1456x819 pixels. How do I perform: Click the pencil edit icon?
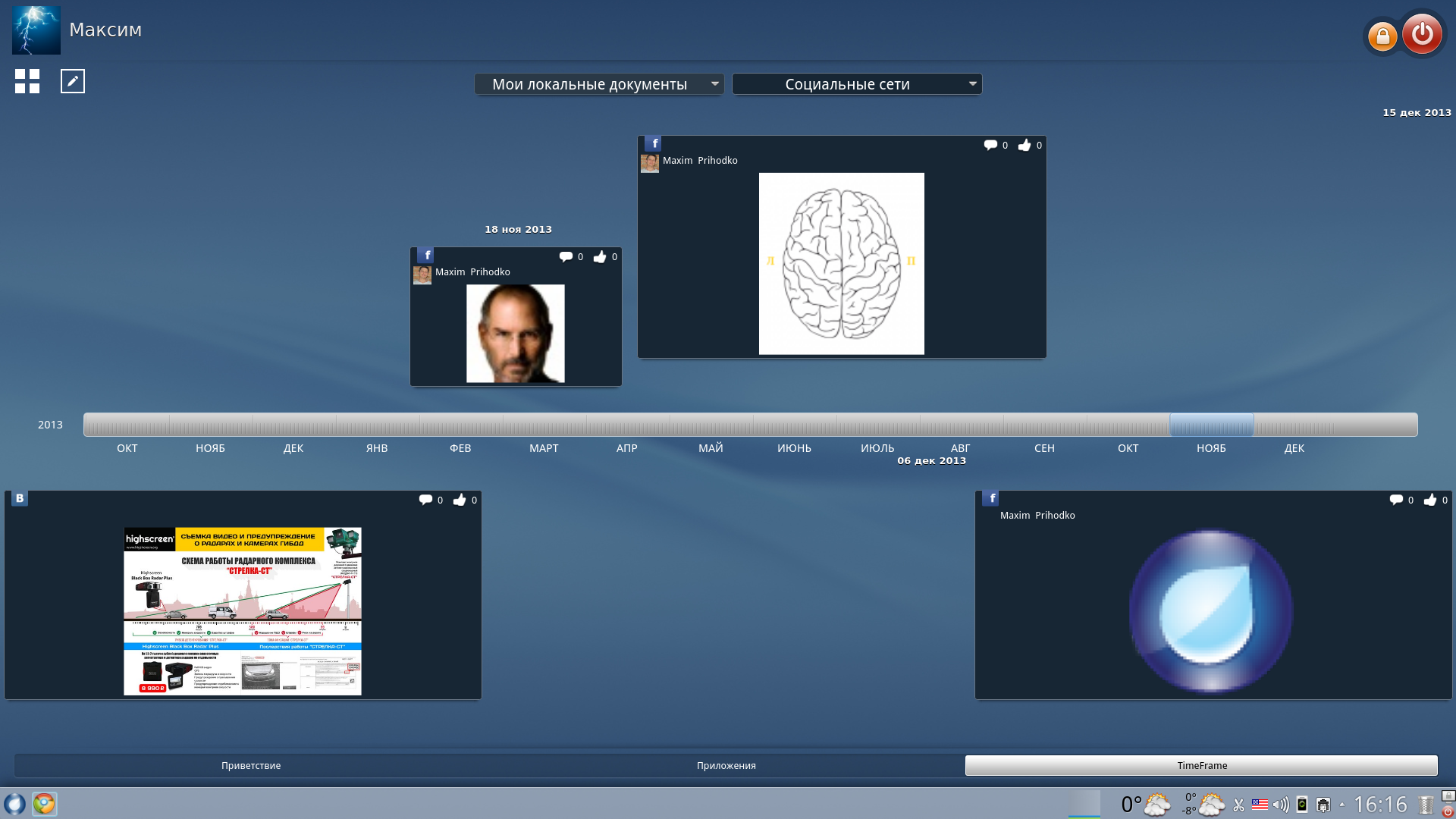[x=73, y=81]
